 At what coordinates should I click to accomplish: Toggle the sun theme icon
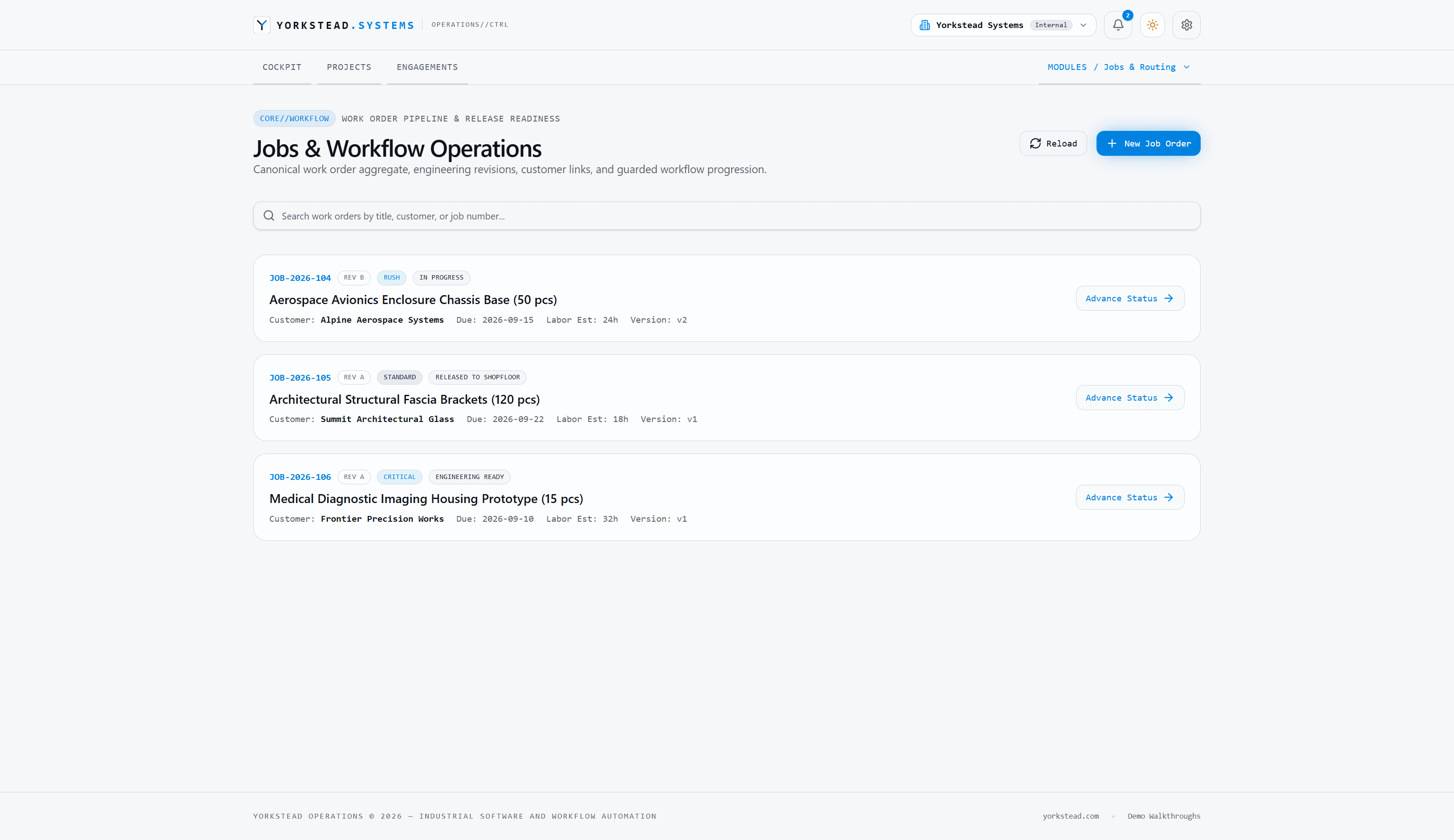click(1152, 25)
